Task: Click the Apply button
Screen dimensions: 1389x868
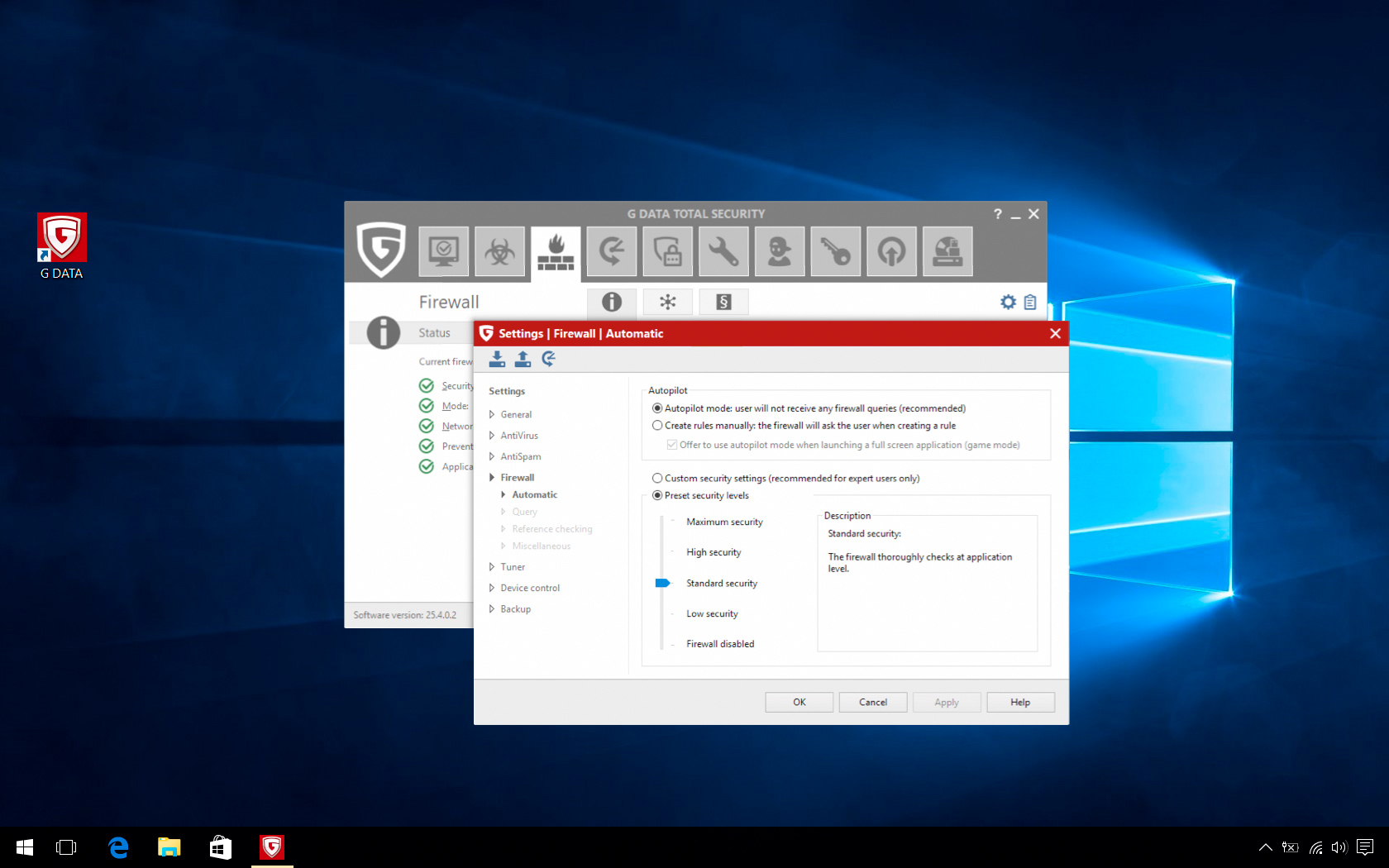Action: pyautogui.click(x=946, y=702)
